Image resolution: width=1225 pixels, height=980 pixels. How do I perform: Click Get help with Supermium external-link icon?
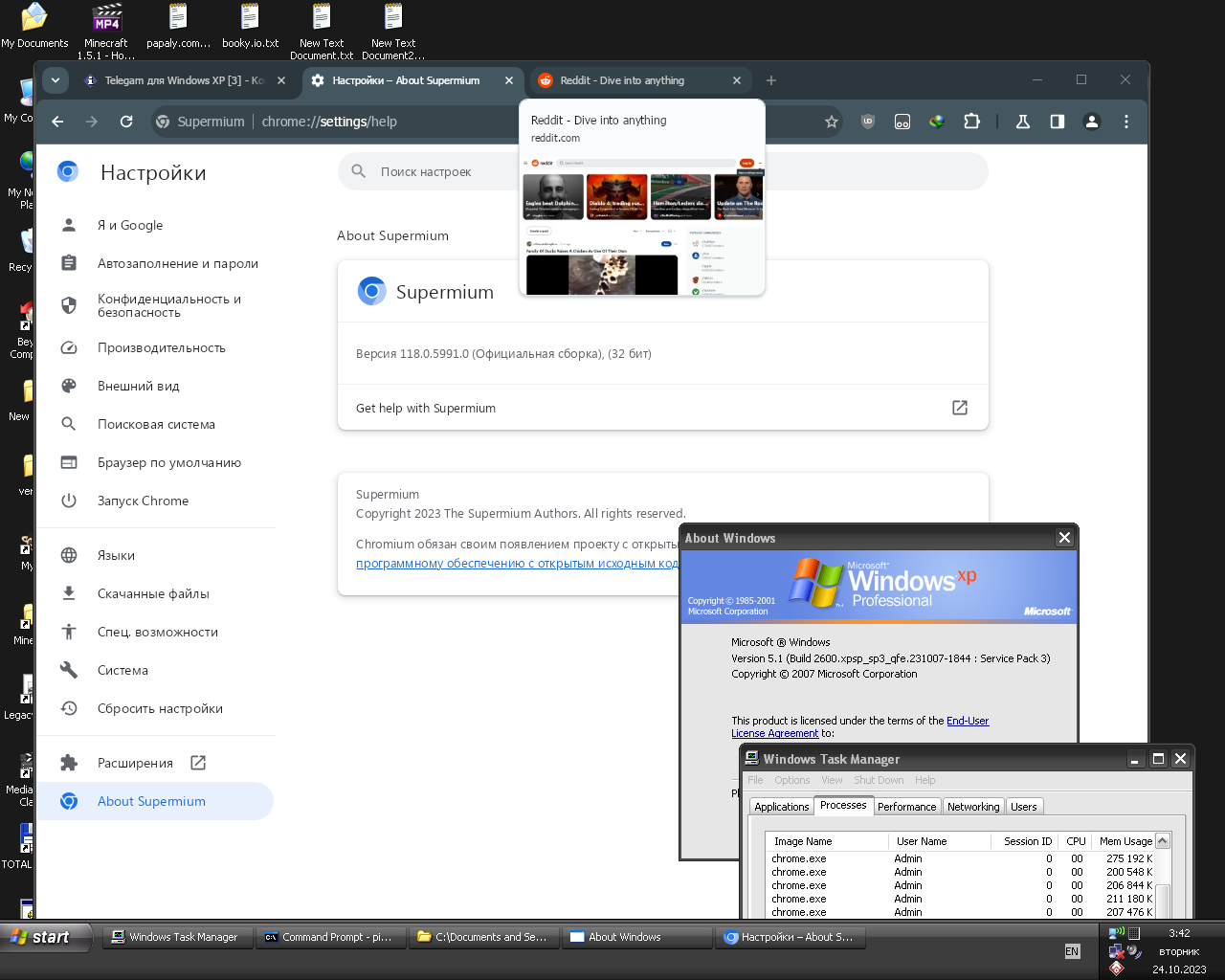click(960, 408)
